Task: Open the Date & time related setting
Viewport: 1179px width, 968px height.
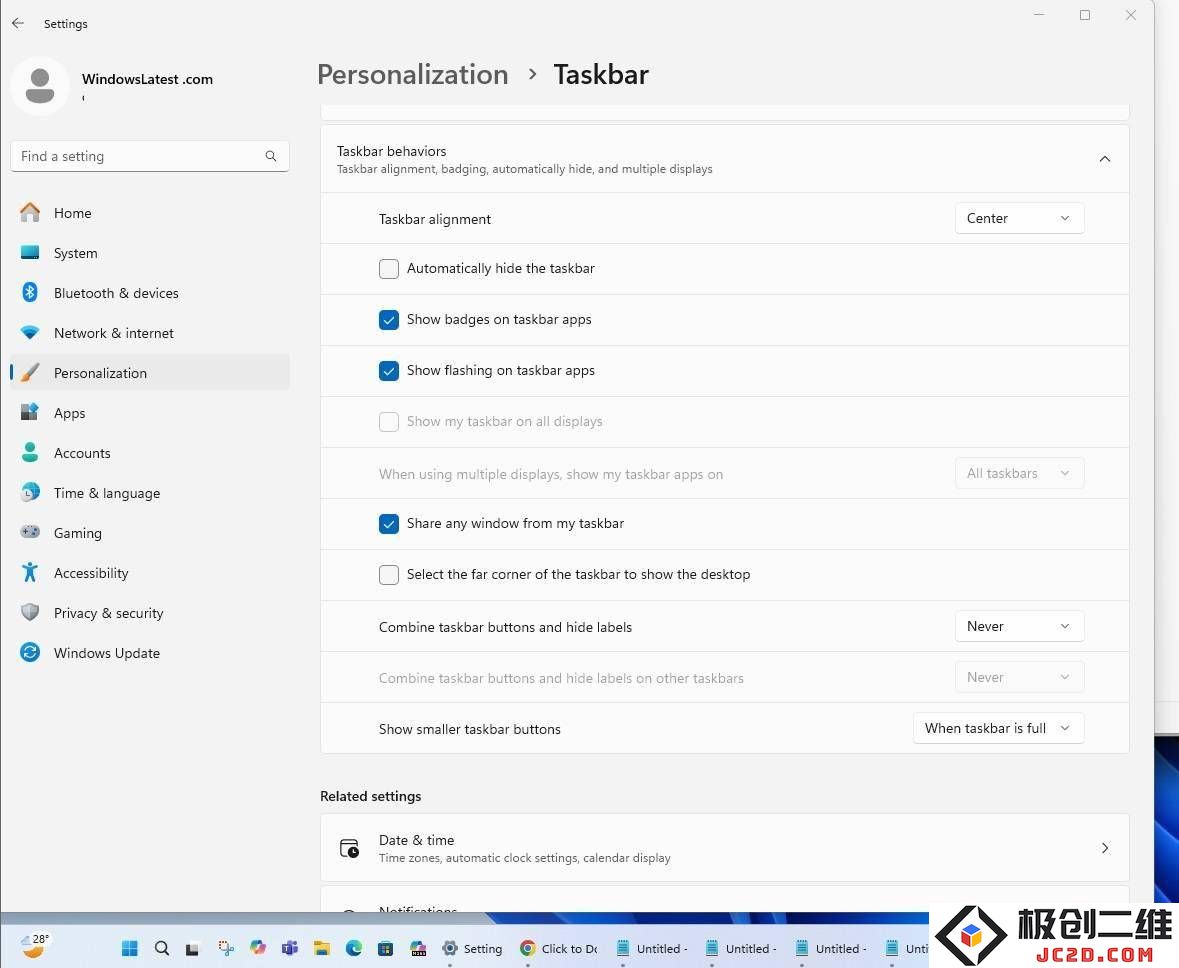Action: 724,848
